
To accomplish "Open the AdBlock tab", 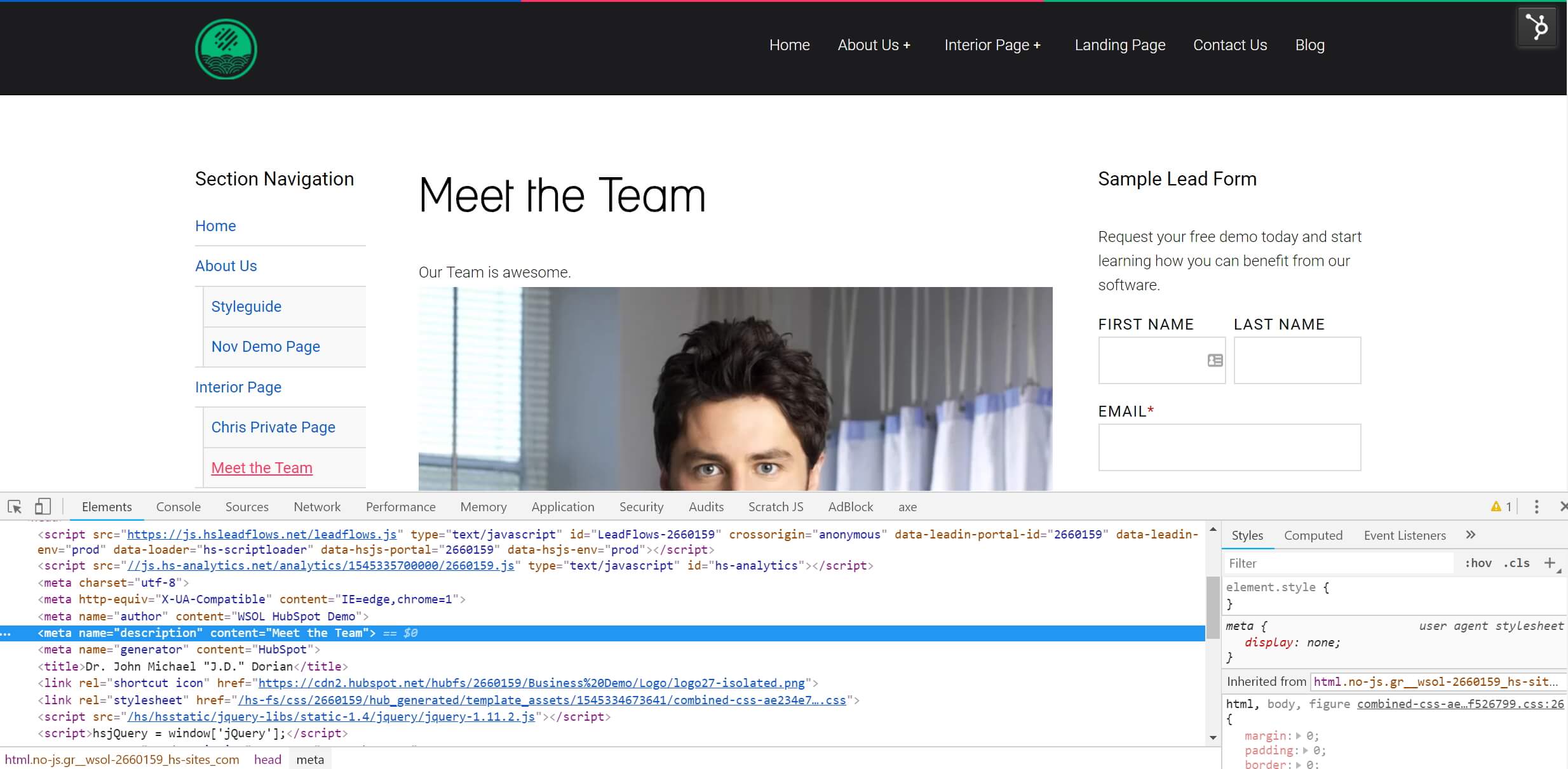I will 851,507.
